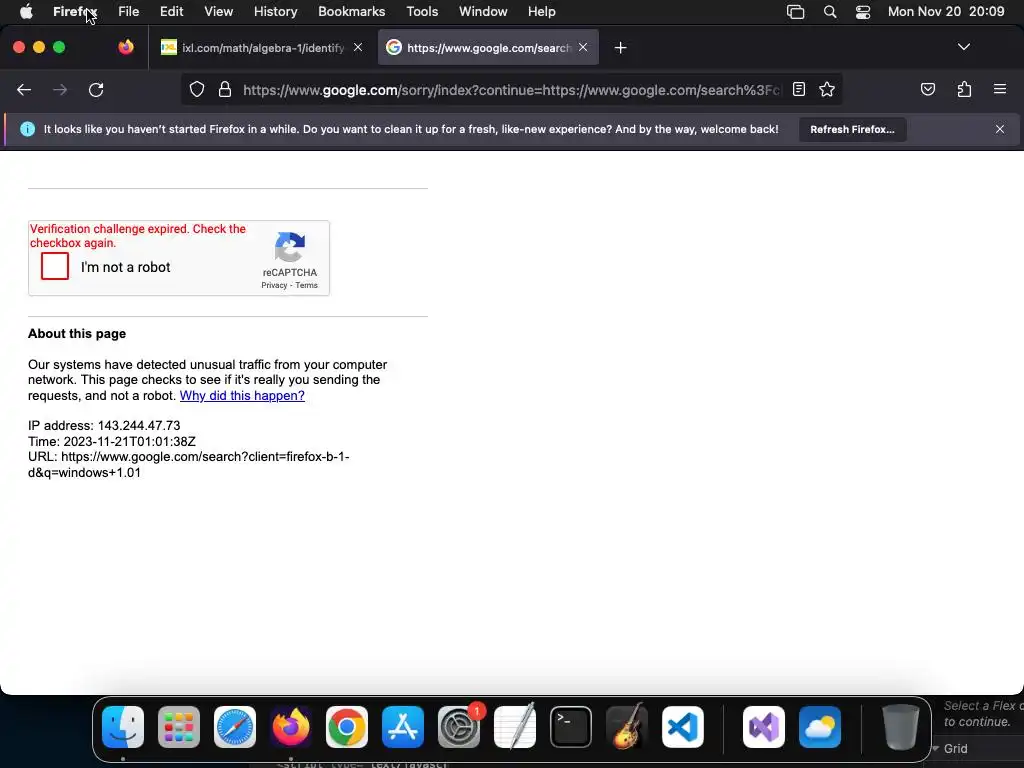1024x768 pixels.
Task: Close the Google search tab
Action: pos(583,47)
